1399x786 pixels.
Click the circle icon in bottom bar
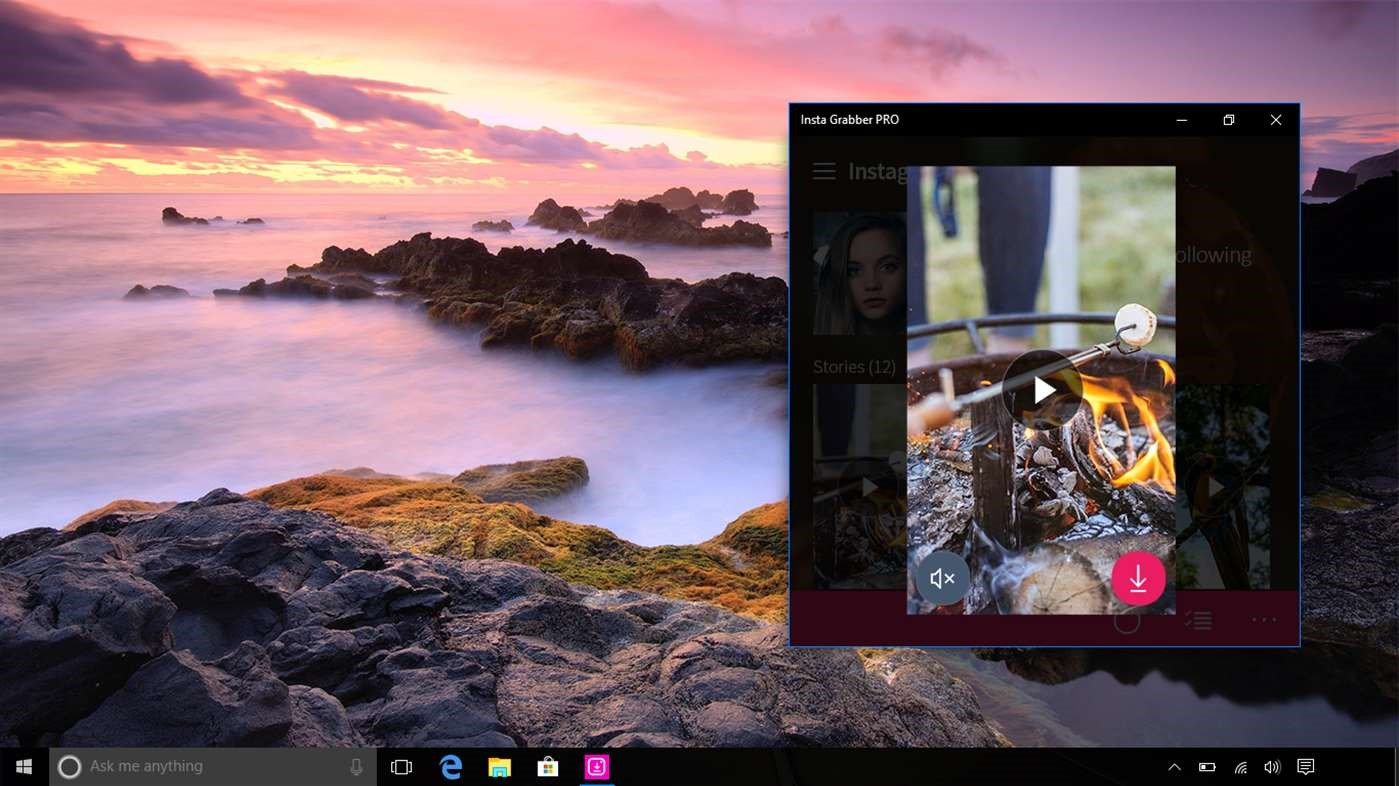pyautogui.click(x=1127, y=621)
